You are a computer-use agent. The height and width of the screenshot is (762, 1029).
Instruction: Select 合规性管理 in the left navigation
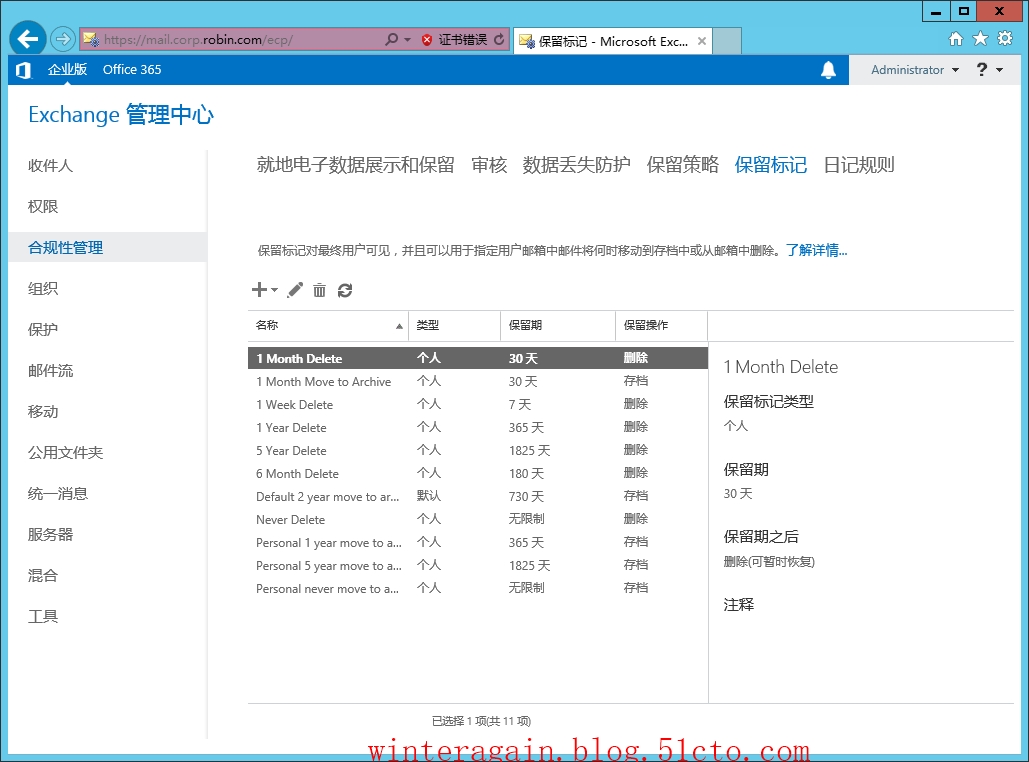pyautogui.click(x=108, y=247)
